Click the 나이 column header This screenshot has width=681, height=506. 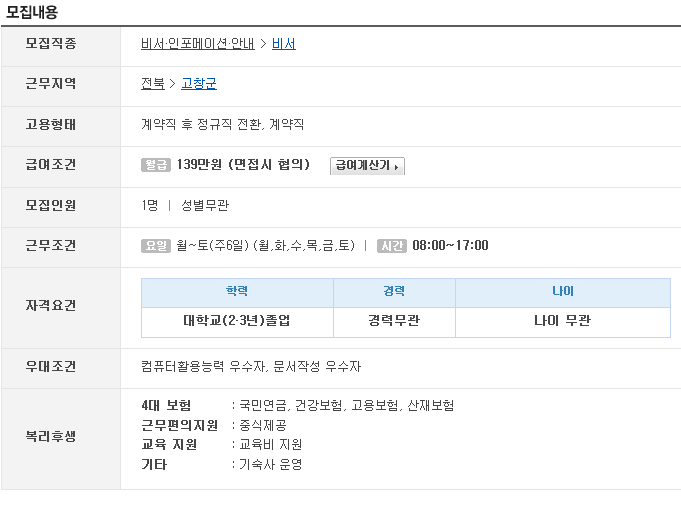563,292
